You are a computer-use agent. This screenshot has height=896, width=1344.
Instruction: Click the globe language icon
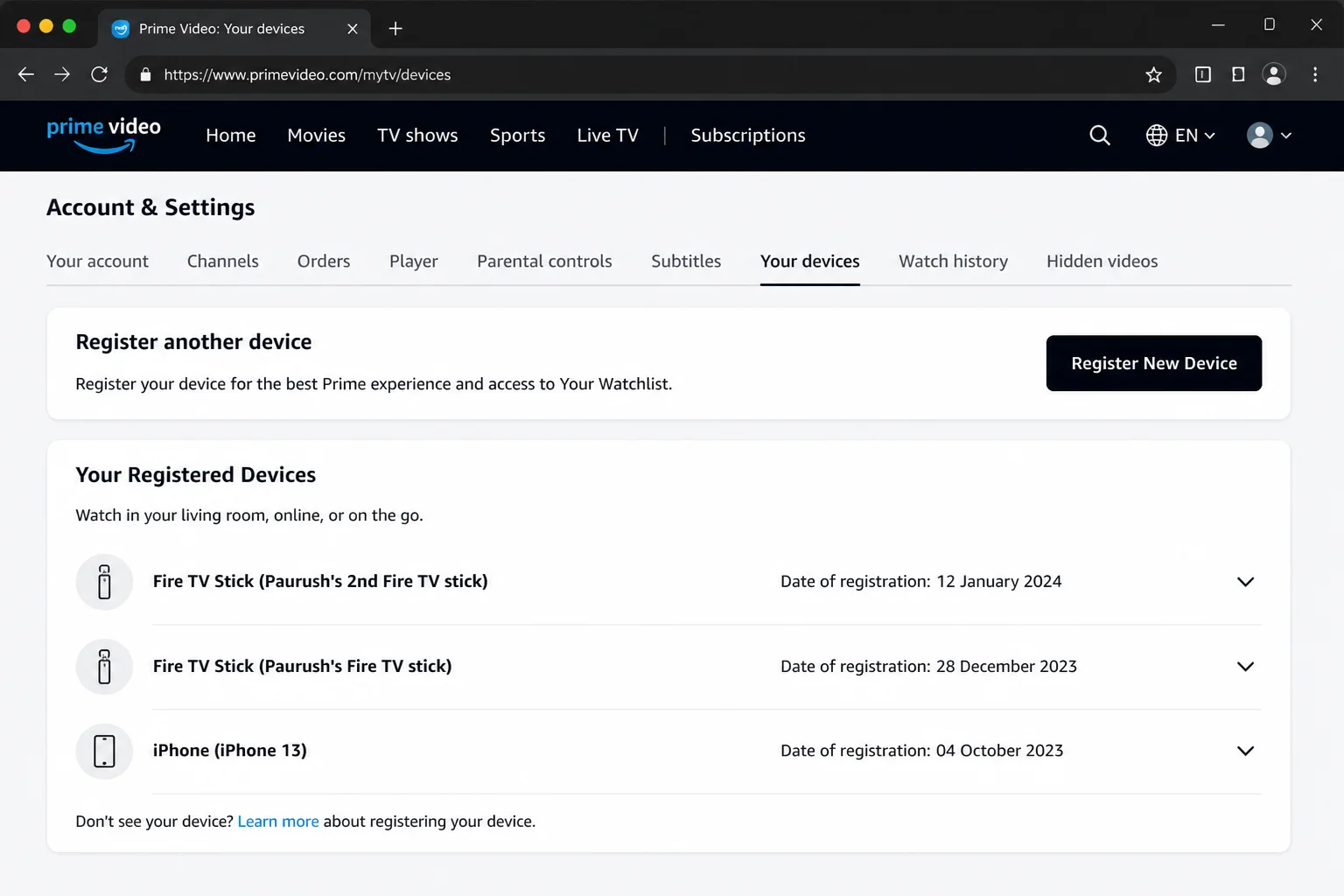pos(1157,136)
